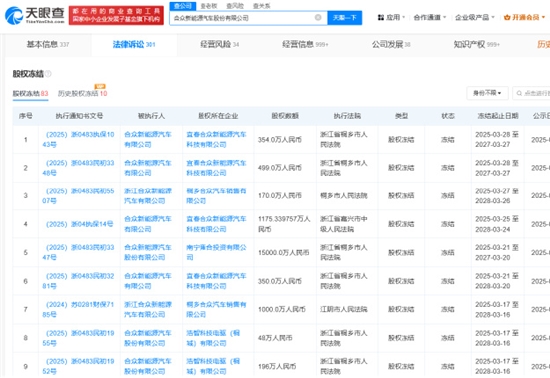This screenshot has width=550, height=378.
Task: Expand the 企业级产品 dropdown menu
Action: 475,17
